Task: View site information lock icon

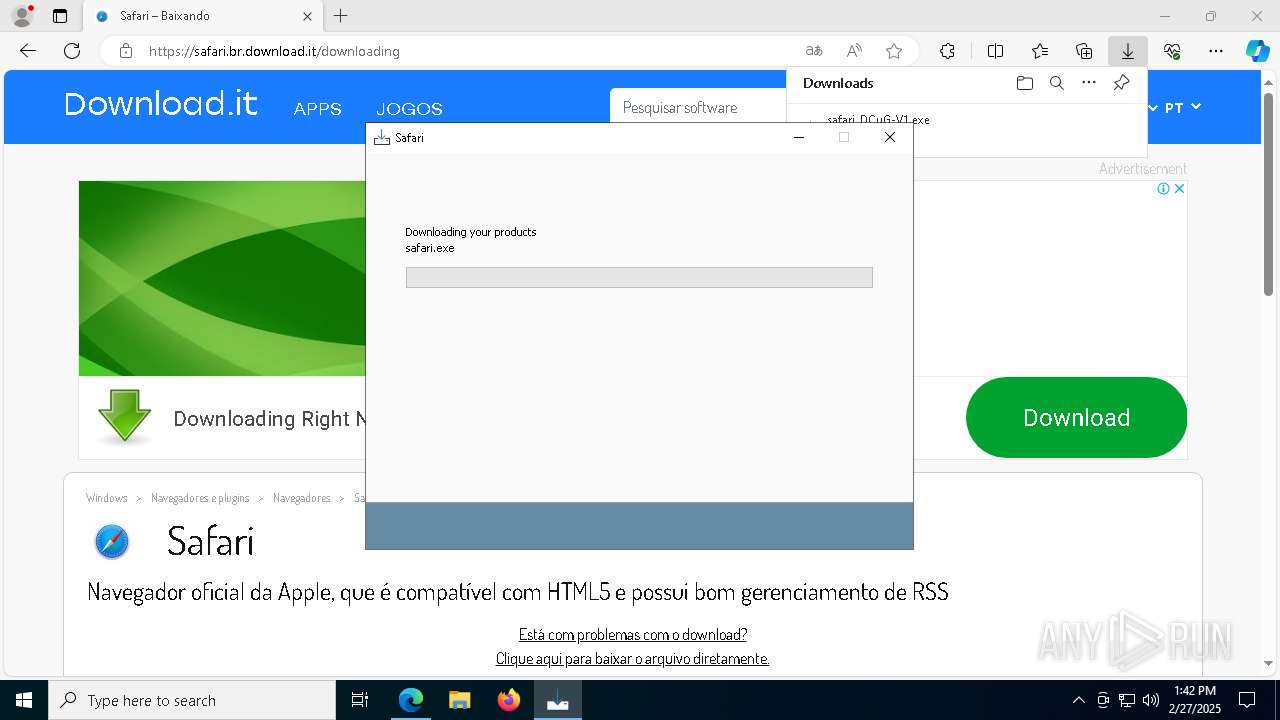Action: coord(125,51)
